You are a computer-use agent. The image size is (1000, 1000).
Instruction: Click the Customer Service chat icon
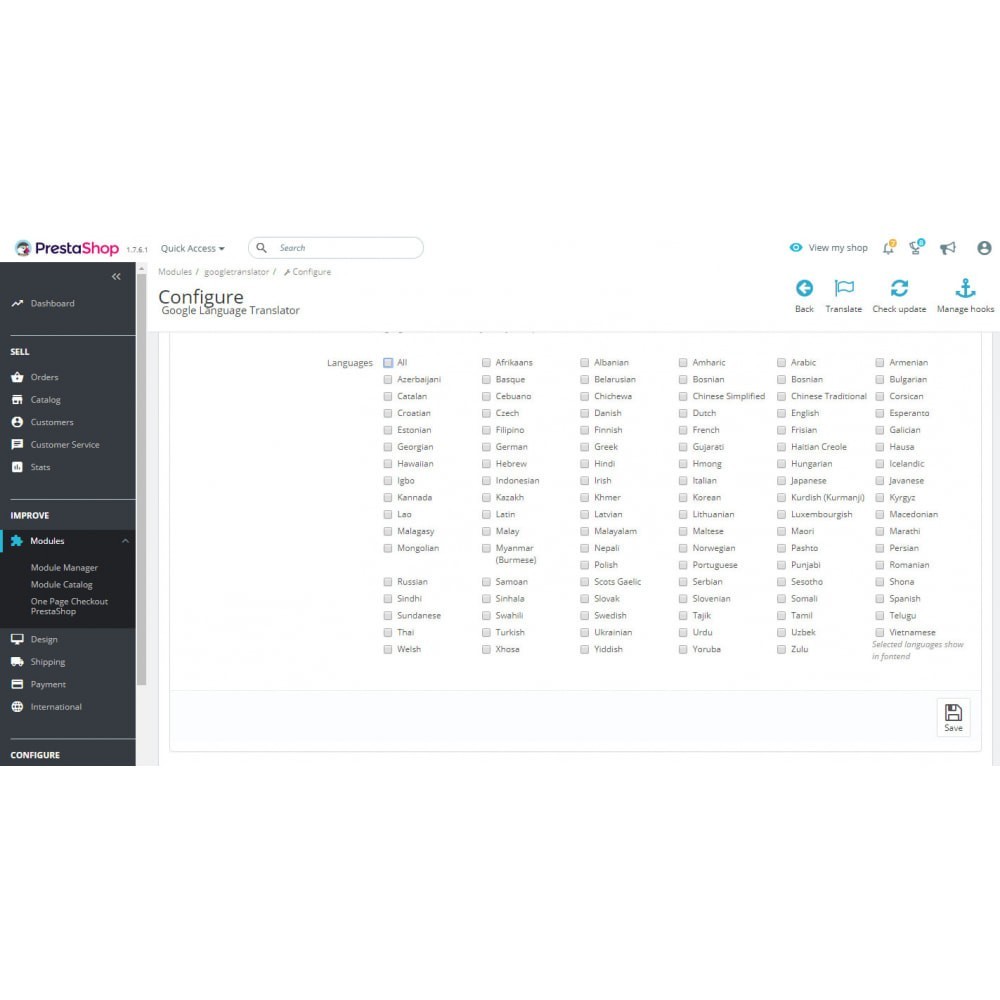(17, 445)
